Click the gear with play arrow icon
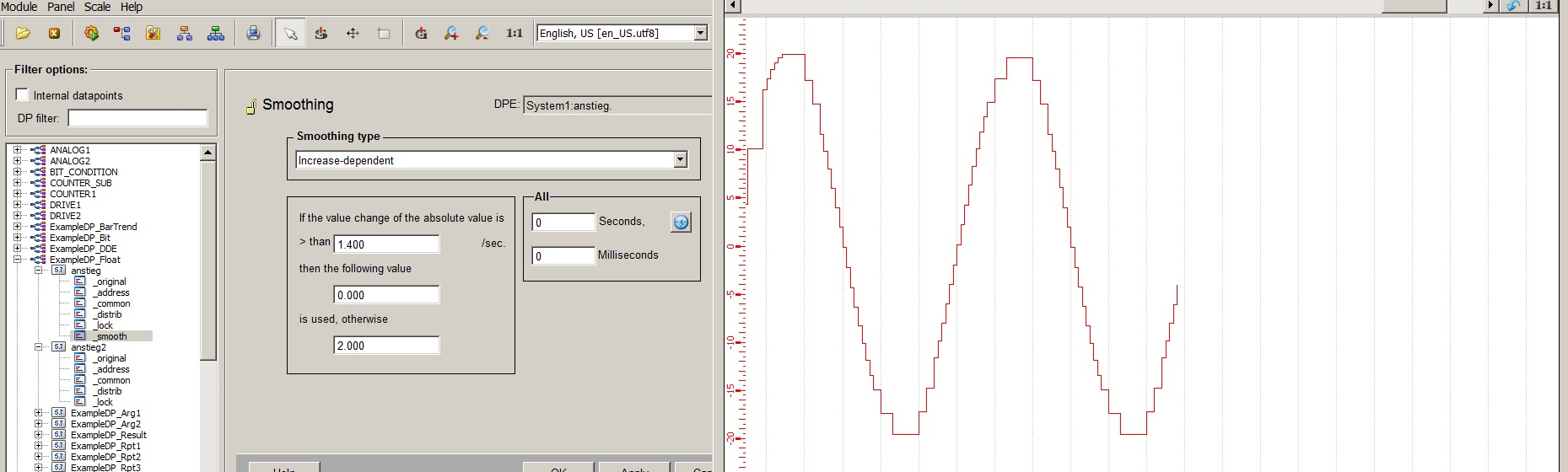Viewport: 1568px width, 472px height. point(91,34)
